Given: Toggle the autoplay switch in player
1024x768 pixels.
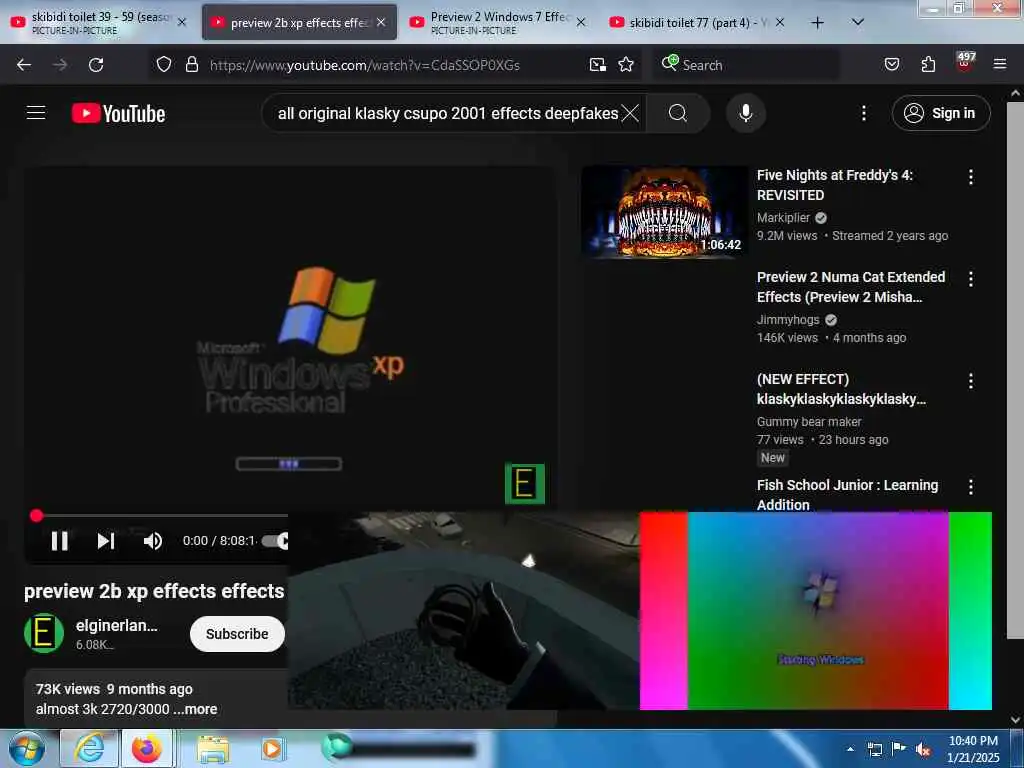Looking at the screenshot, I should [275, 541].
